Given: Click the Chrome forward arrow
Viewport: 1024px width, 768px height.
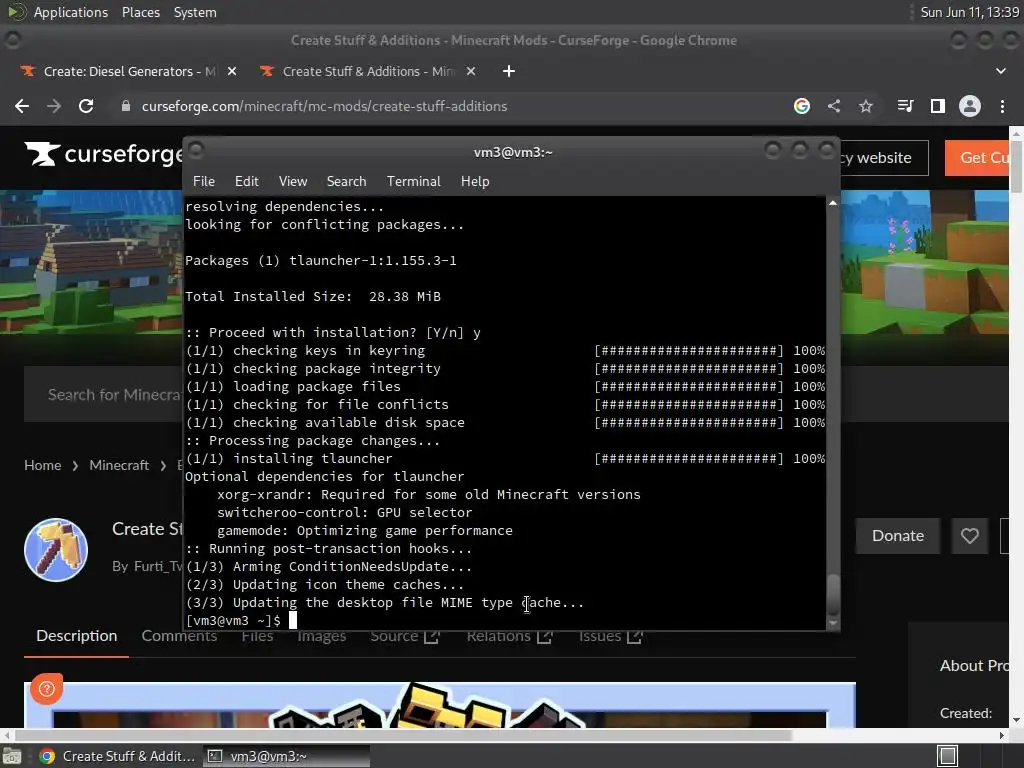Looking at the screenshot, I should click(54, 106).
